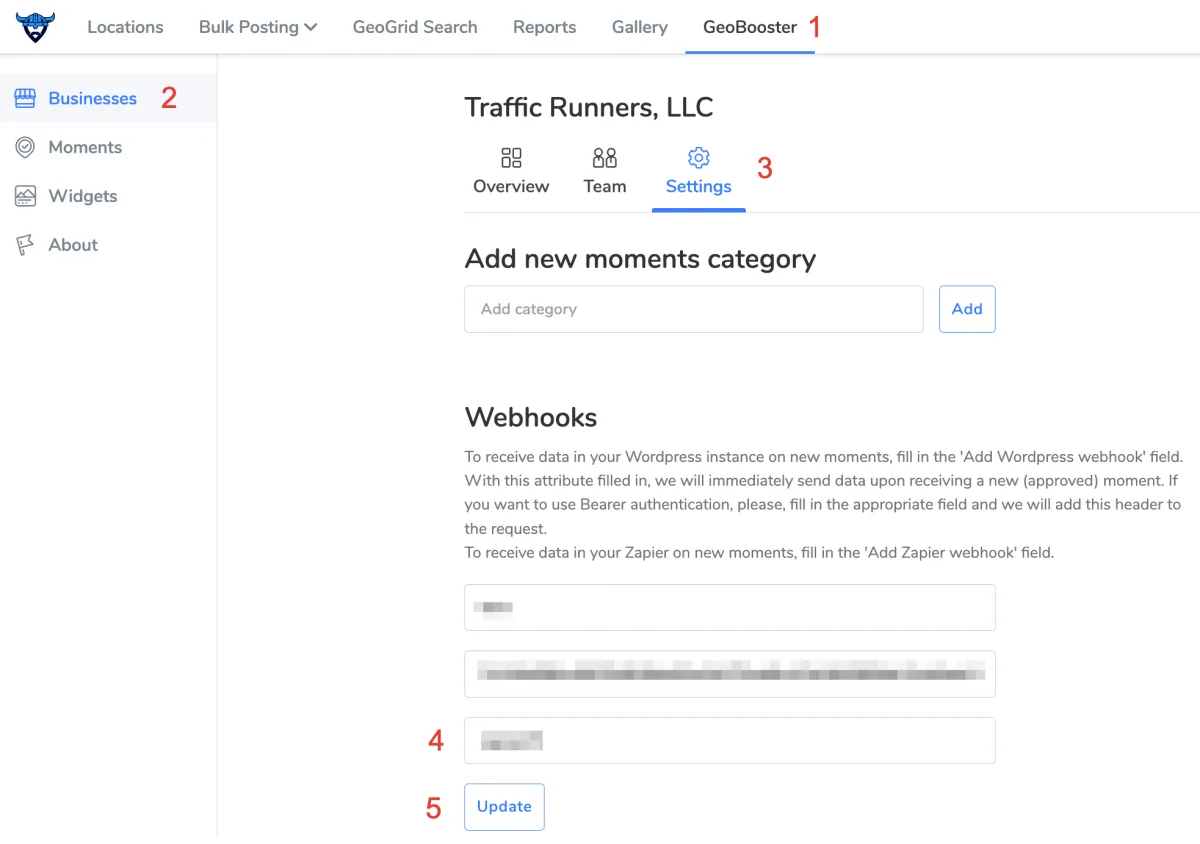The width and height of the screenshot is (1200, 844).
Task: Click the 'Traffic Runners, LLC' heading
Action: click(589, 108)
